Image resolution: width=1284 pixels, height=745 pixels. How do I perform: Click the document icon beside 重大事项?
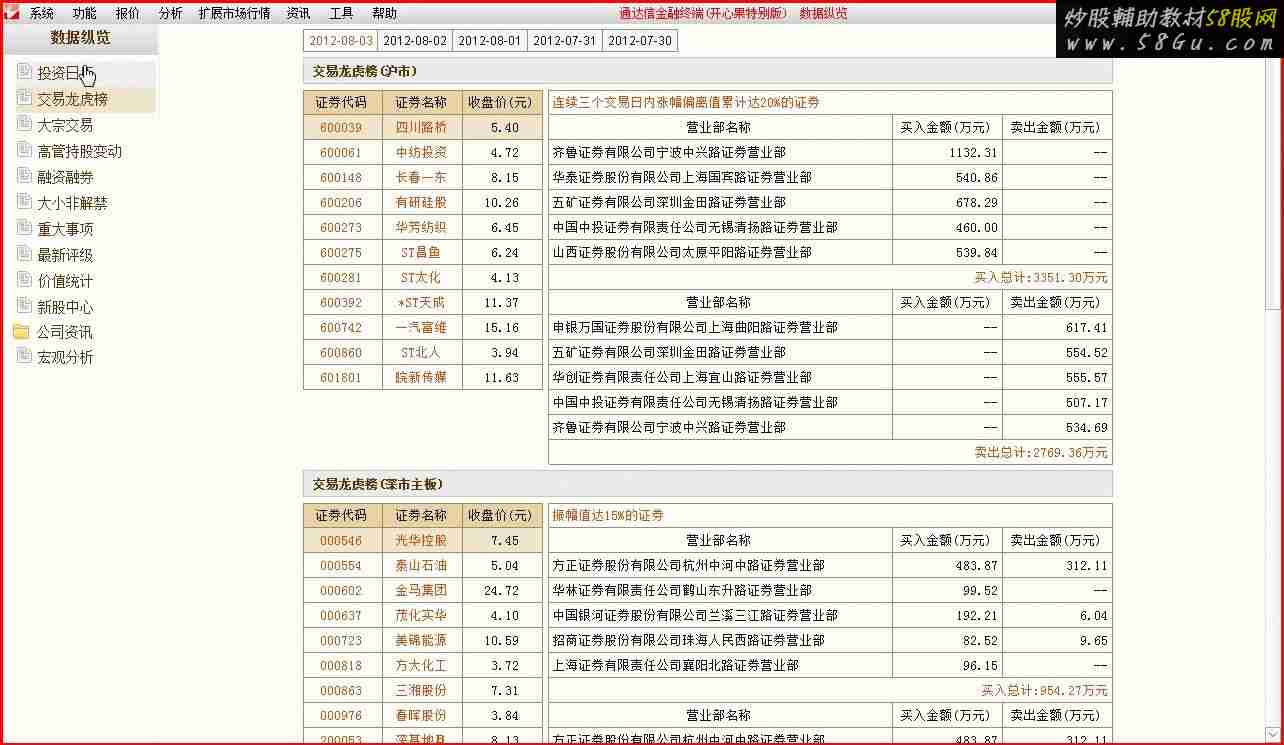pyautogui.click(x=24, y=228)
